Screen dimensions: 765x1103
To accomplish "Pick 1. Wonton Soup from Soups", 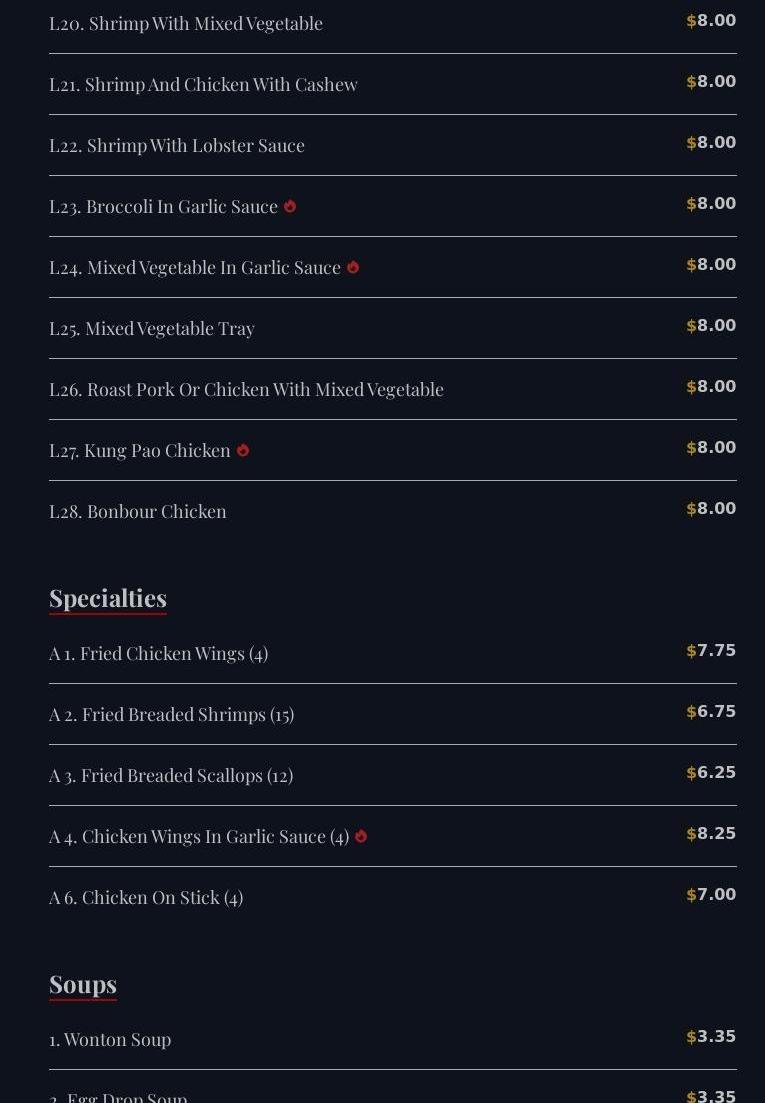I will 110,1039.
